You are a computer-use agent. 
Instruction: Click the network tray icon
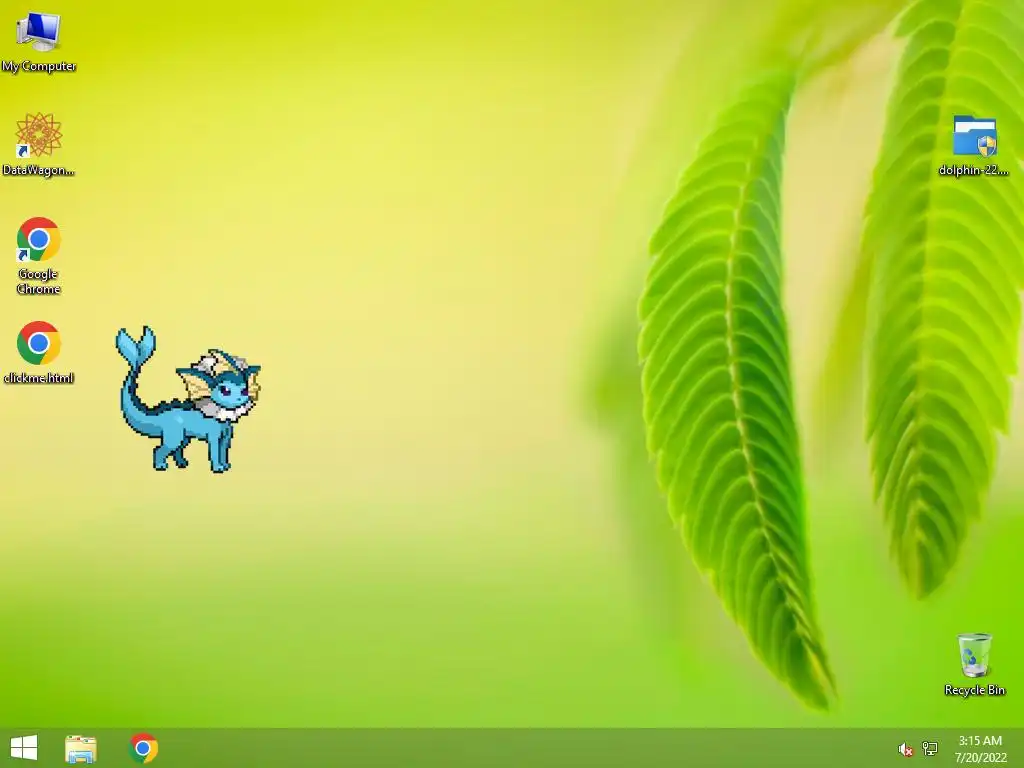pyautogui.click(x=930, y=748)
